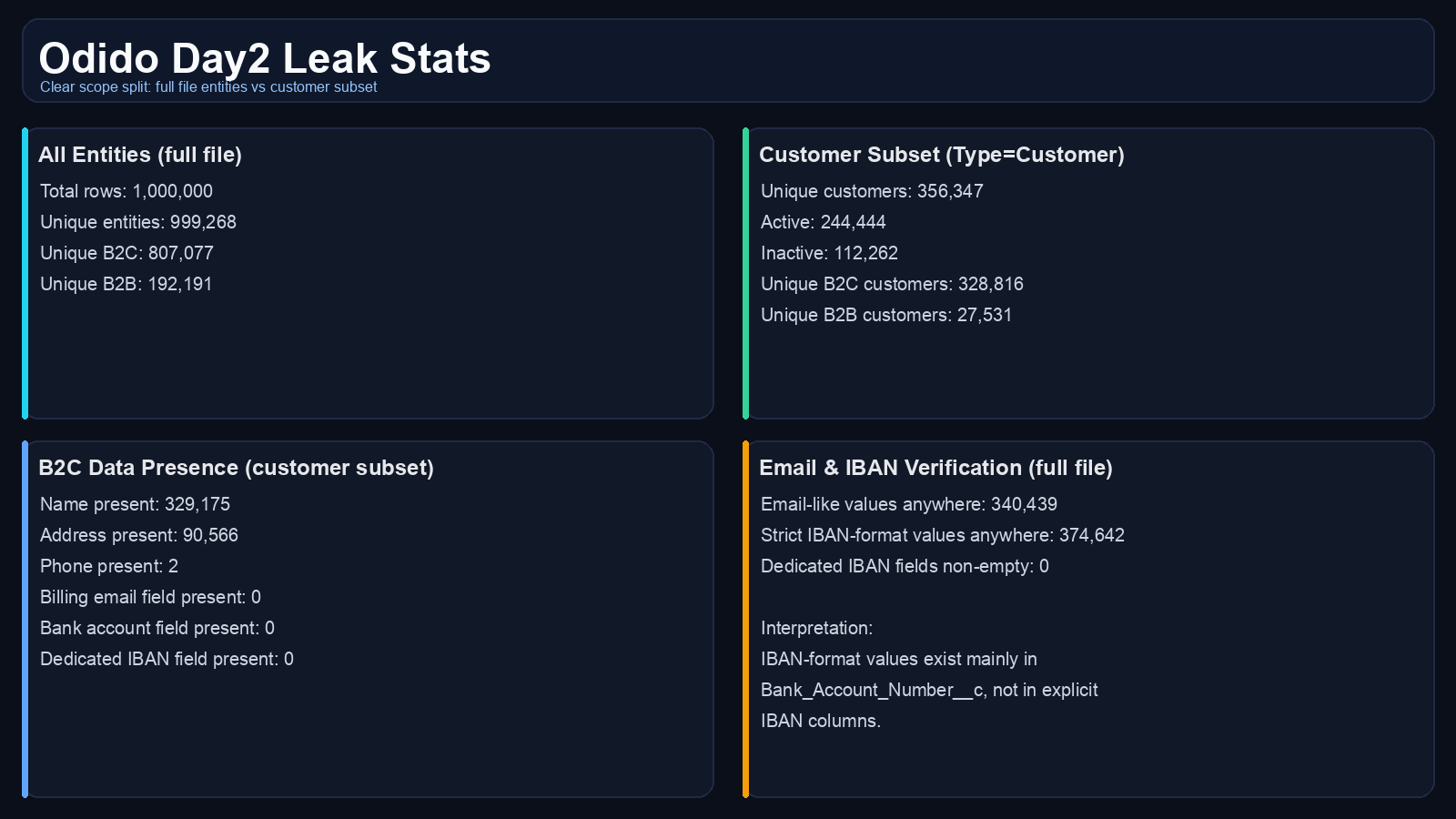Screen dimensions: 1456x819
Task: Click the Unique customers: 356,347 line
Action: click(x=872, y=191)
